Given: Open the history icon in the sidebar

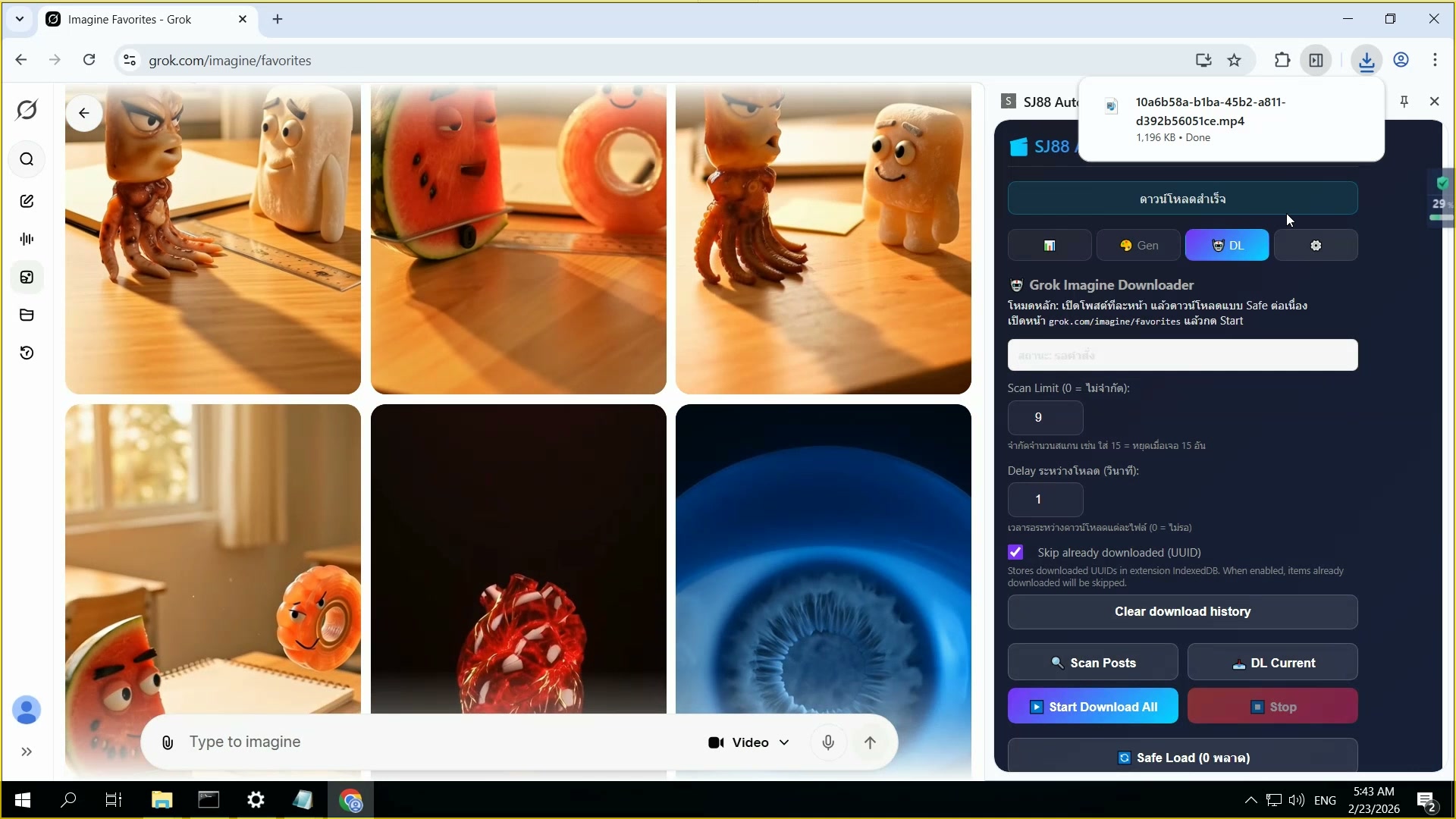Looking at the screenshot, I should [x=27, y=353].
